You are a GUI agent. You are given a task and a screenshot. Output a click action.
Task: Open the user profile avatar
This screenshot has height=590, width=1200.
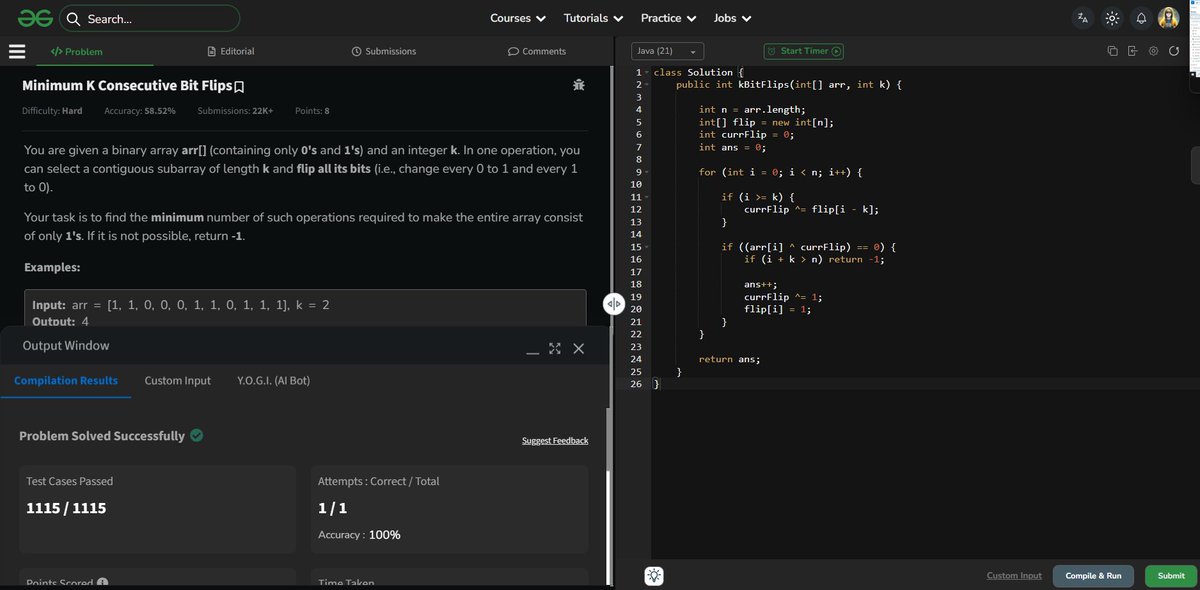point(1168,18)
